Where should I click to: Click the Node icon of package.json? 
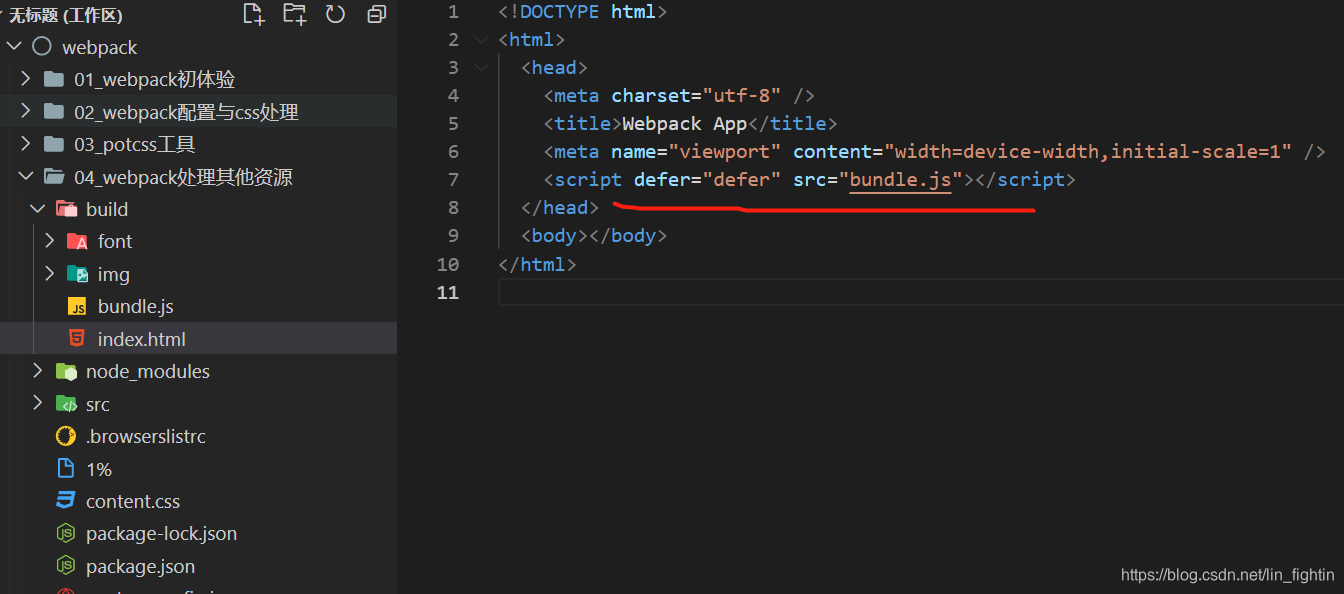click(x=66, y=566)
